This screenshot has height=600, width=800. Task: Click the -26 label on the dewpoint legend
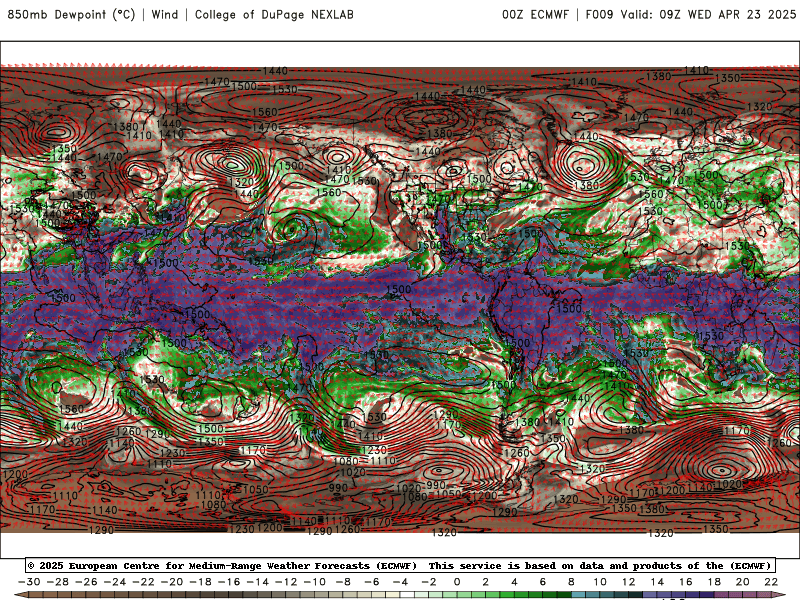(86, 582)
